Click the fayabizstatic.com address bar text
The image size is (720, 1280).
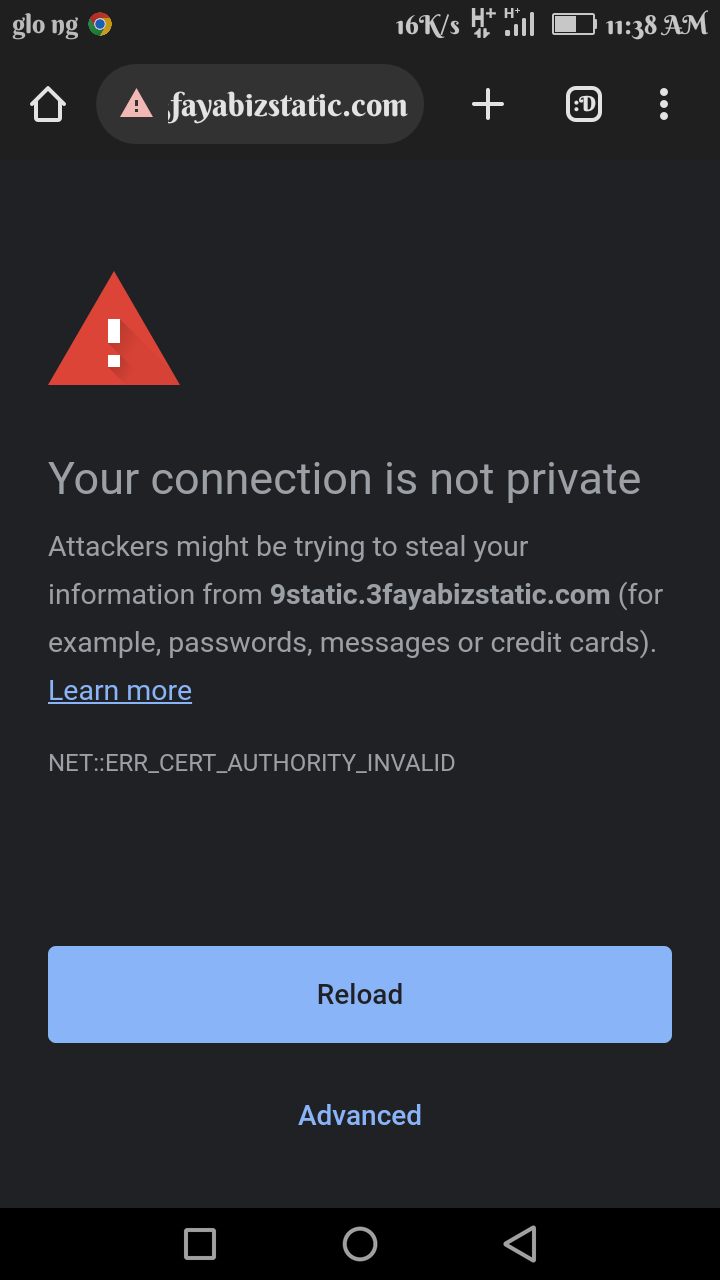click(288, 105)
